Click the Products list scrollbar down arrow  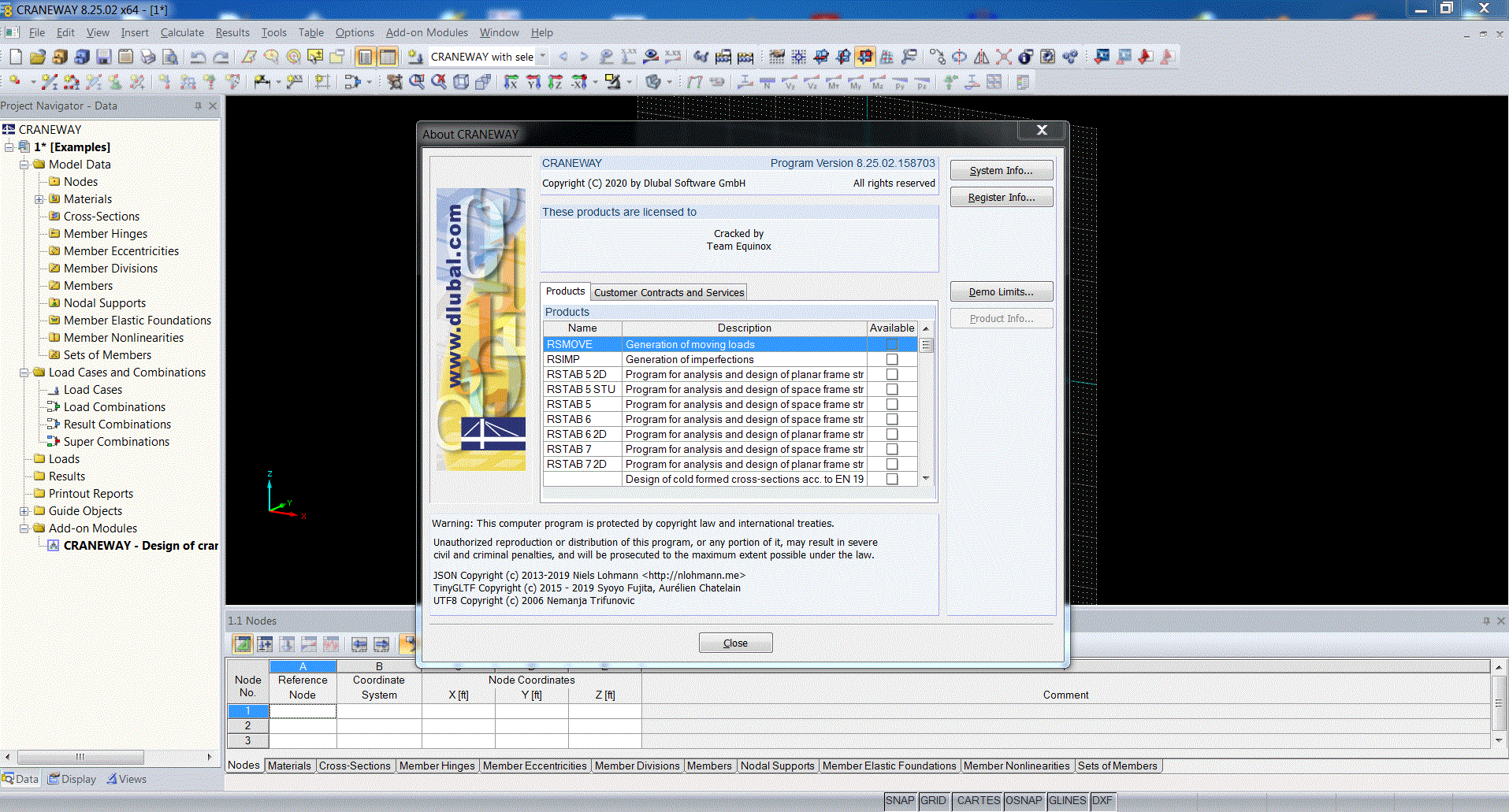pos(926,478)
